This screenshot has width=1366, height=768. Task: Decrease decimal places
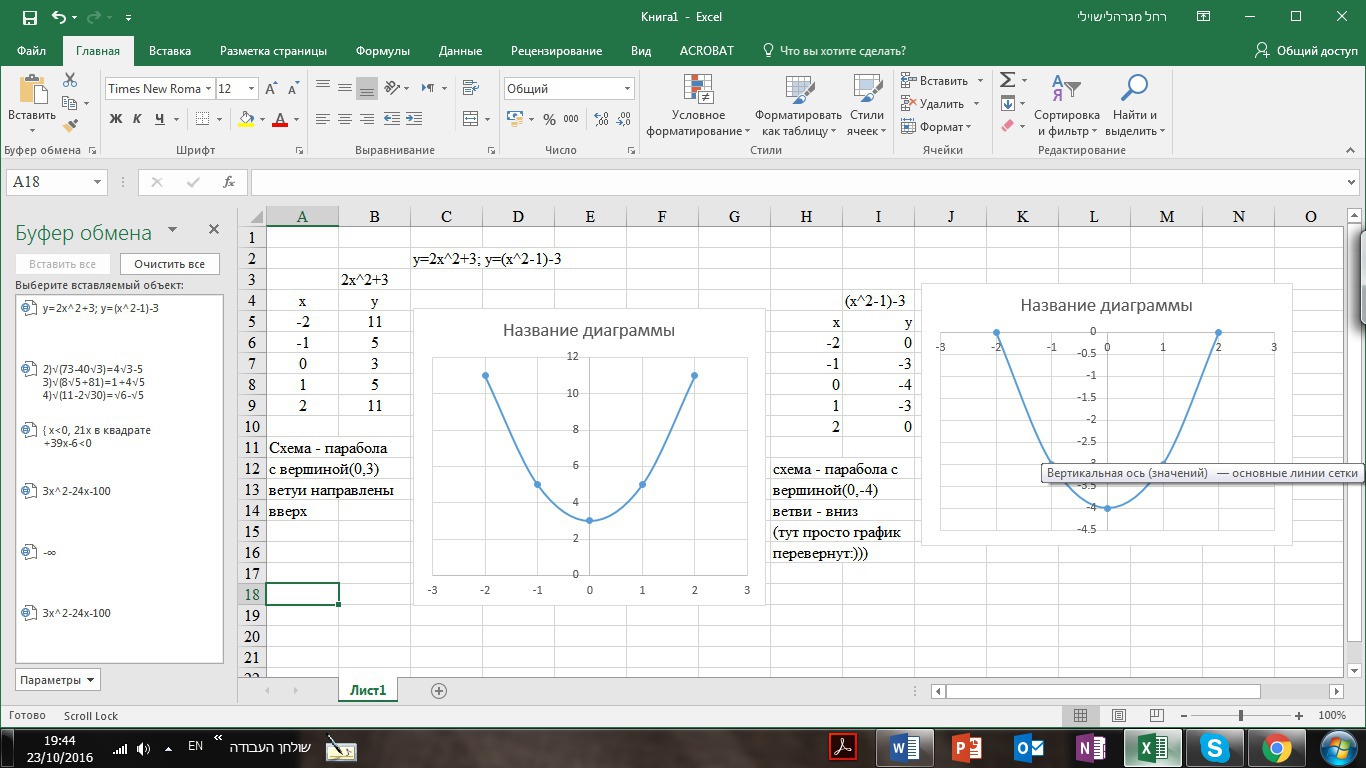(624, 119)
